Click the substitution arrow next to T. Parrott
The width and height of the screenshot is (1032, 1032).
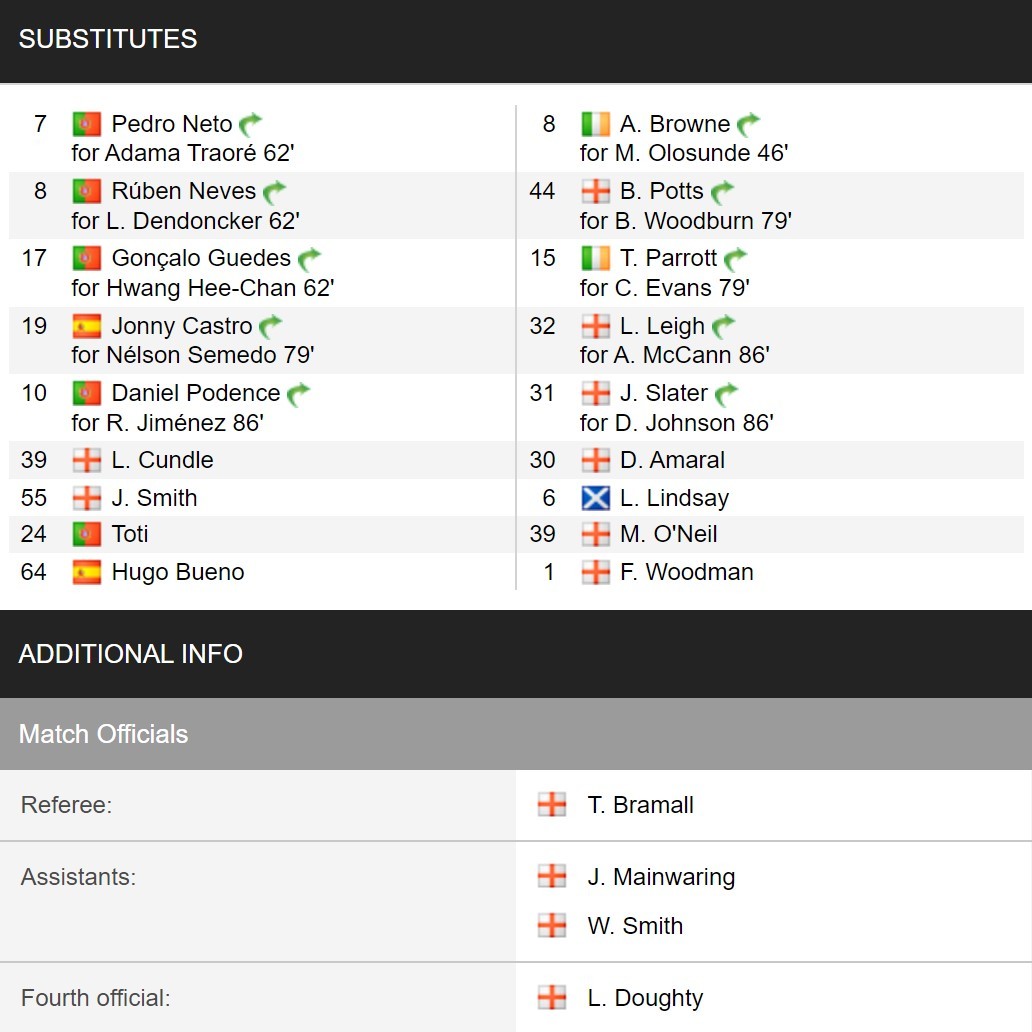(735, 259)
